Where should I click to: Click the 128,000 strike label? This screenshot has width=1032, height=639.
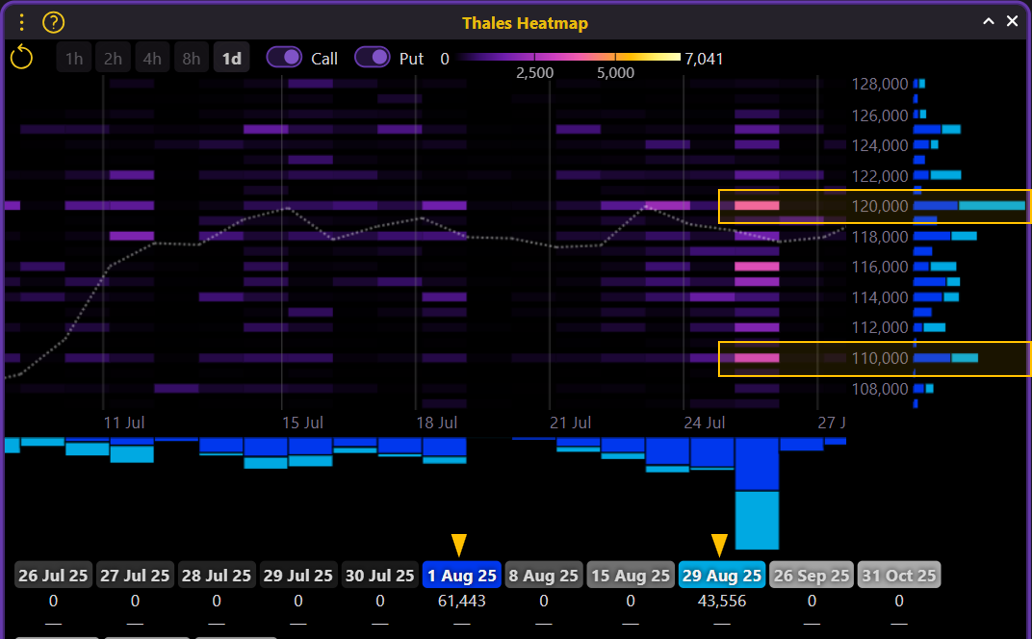[880, 84]
